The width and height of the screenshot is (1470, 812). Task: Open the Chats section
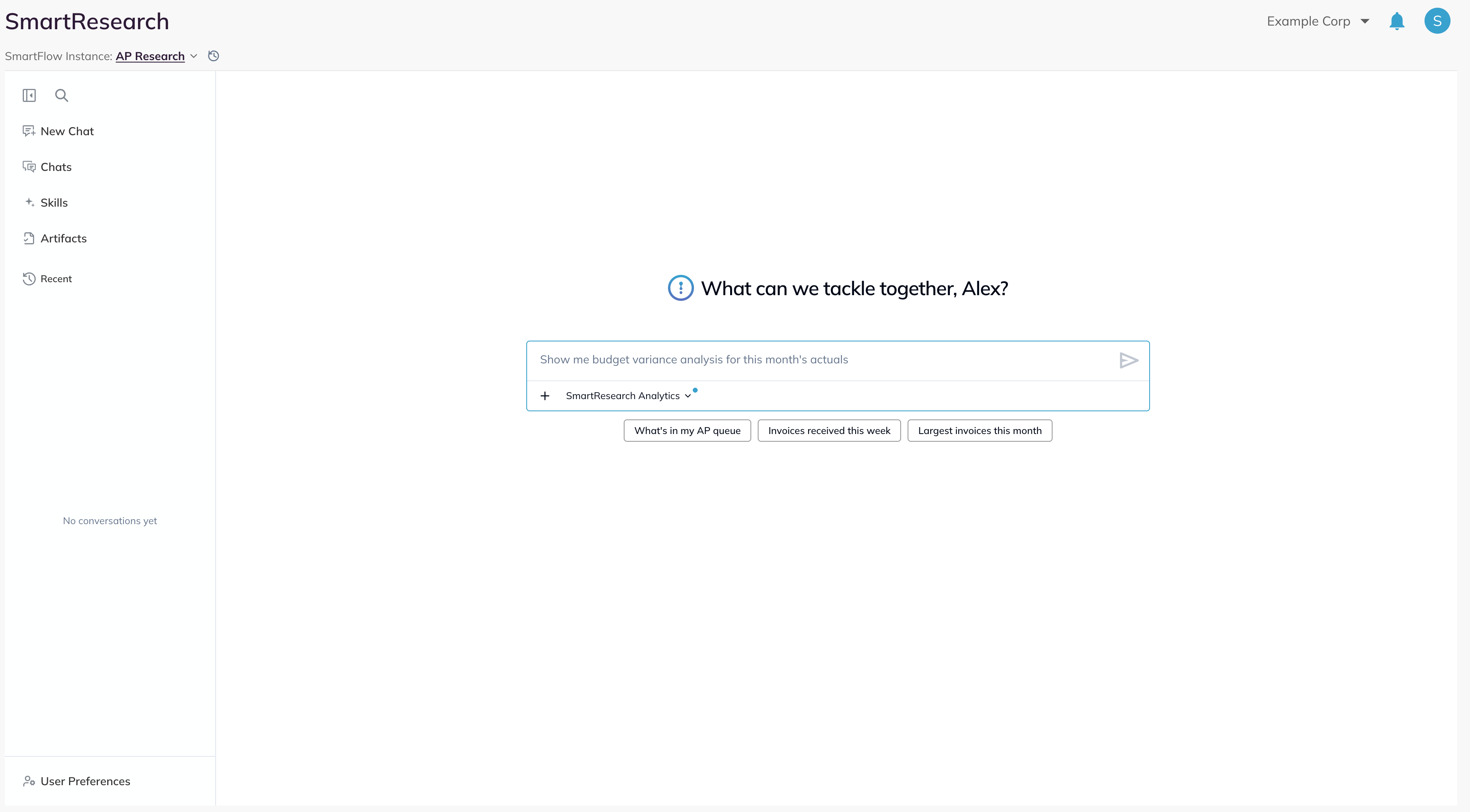click(x=48, y=167)
